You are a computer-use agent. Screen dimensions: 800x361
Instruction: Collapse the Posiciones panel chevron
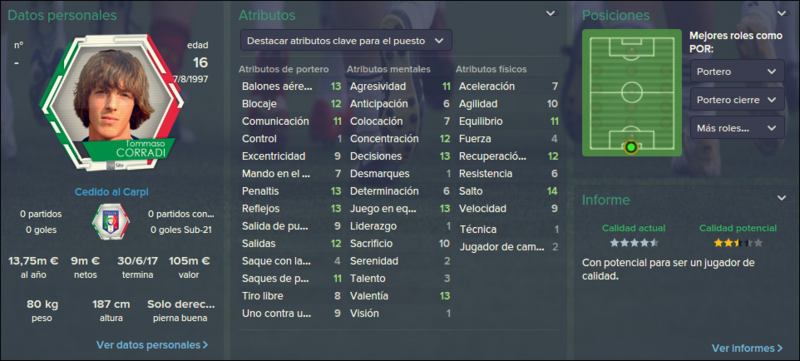coord(782,13)
